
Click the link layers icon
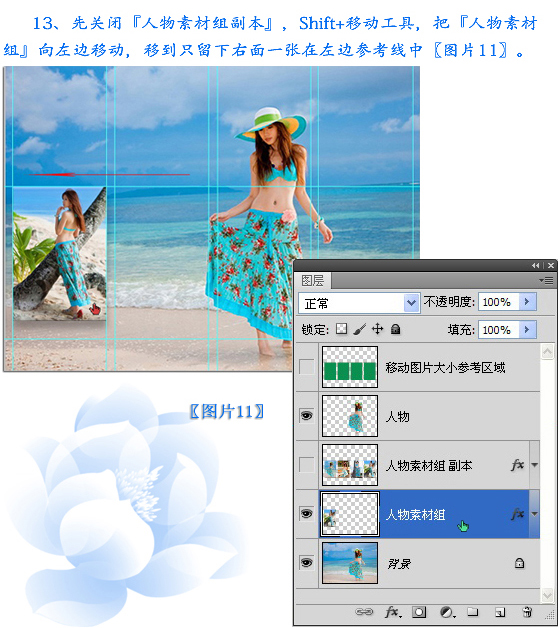364,612
